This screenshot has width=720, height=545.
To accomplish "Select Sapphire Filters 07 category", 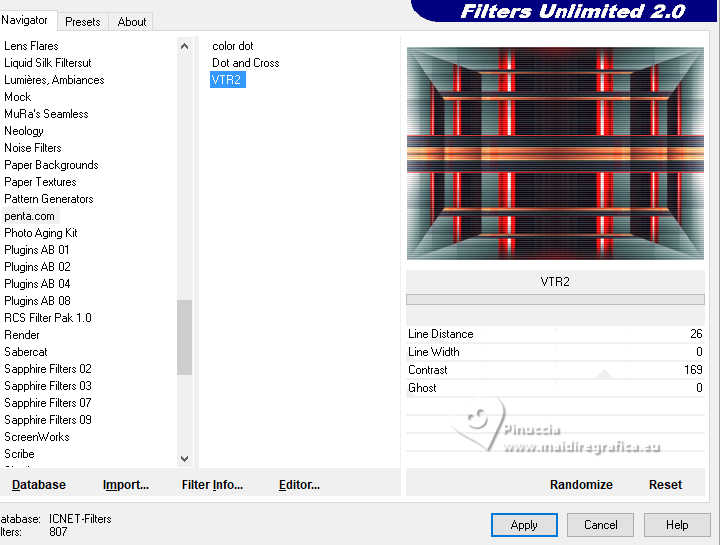I will (x=48, y=403).
